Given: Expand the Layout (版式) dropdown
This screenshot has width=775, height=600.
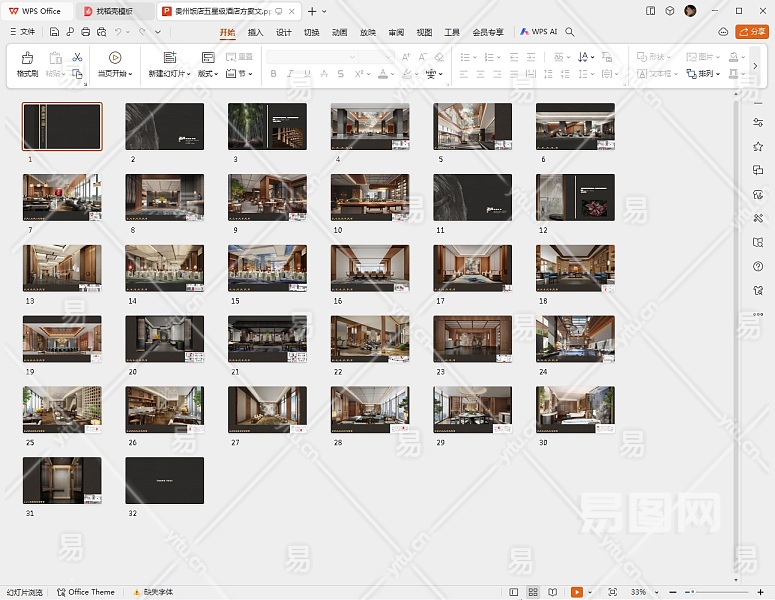Looking at the screenshot, I should [x=208, y=73].
